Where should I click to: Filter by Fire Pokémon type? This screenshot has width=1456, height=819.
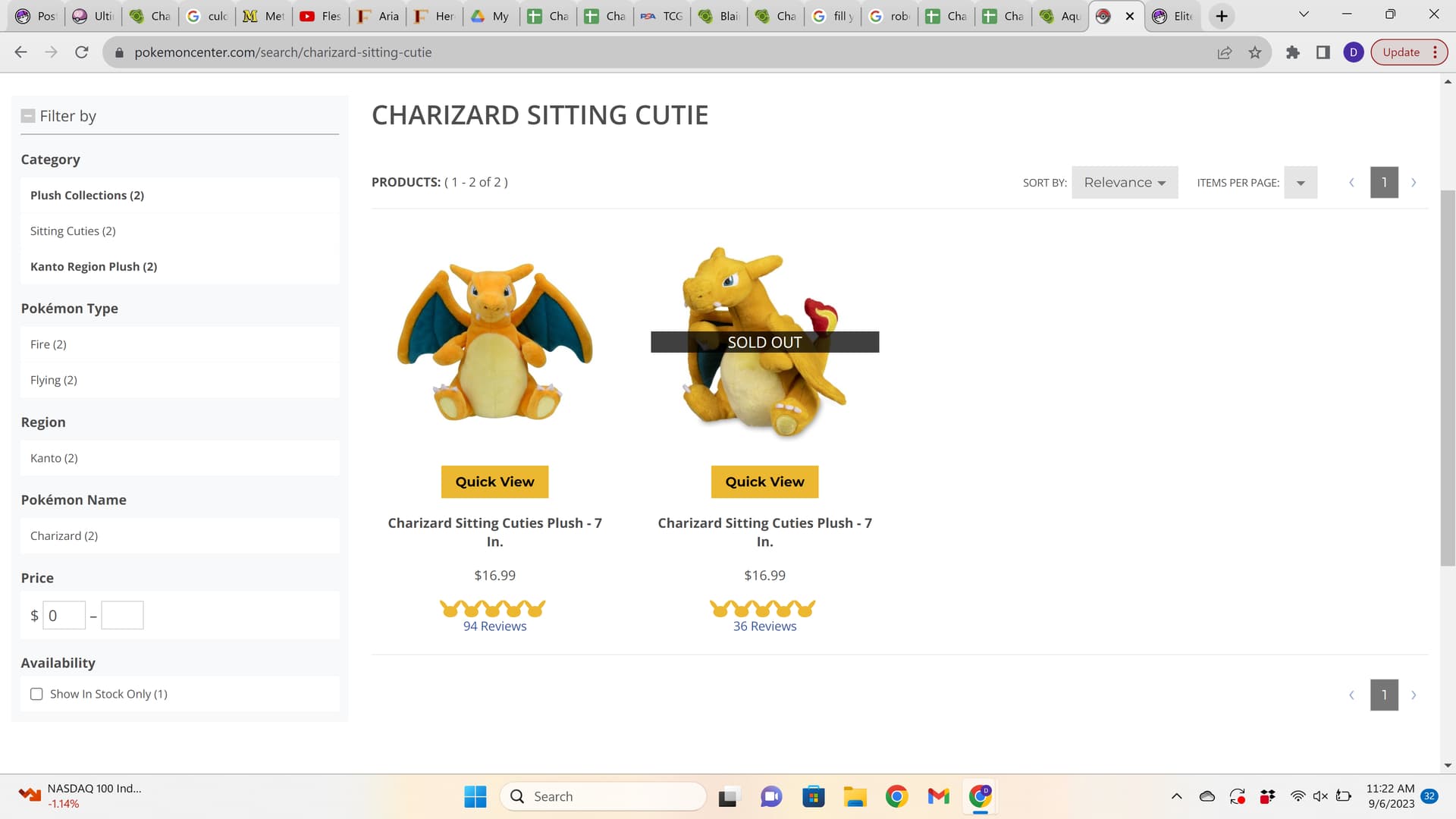coord(49,344)
